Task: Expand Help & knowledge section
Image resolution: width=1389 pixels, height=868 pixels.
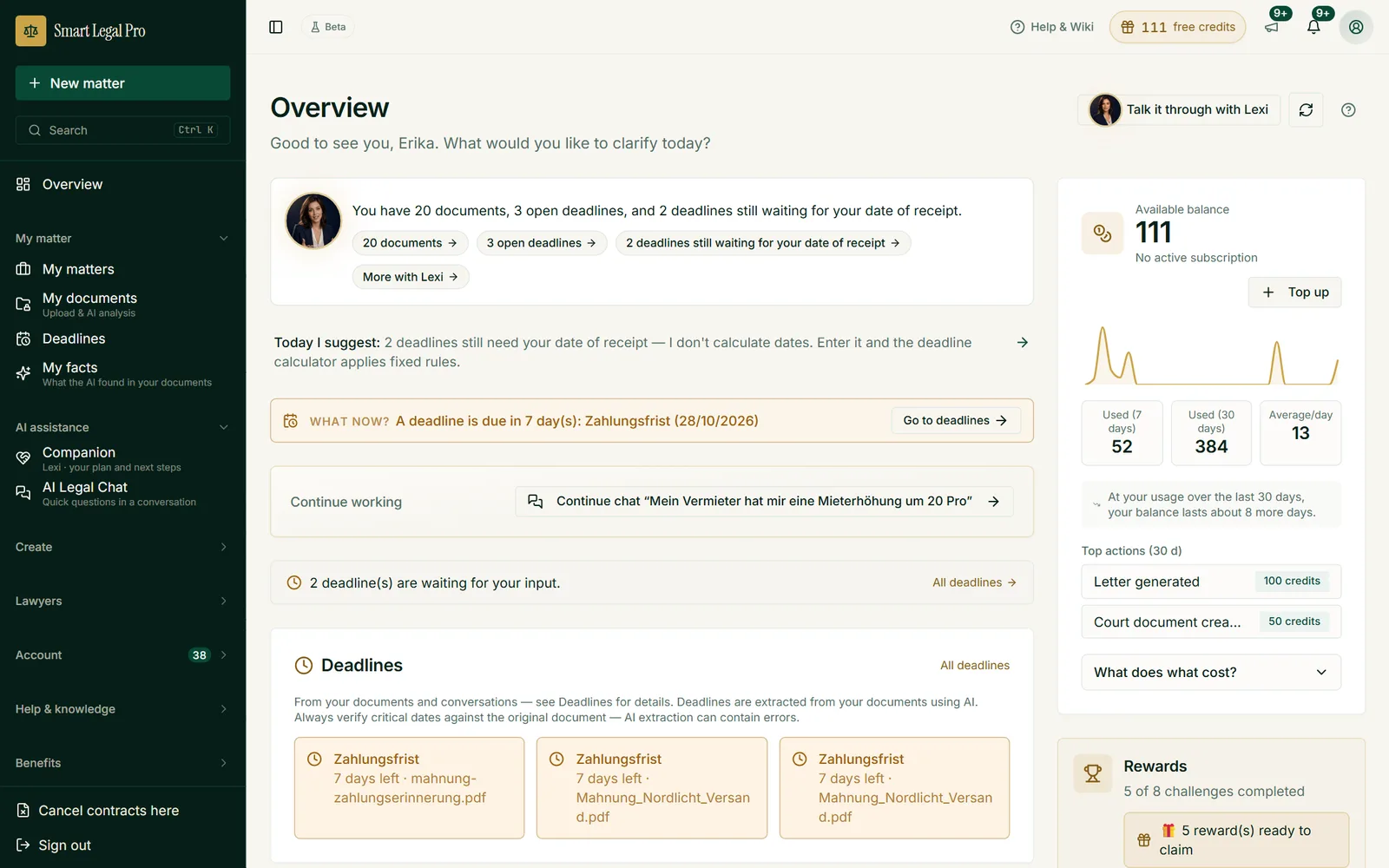Action: [x=122, y=709]
